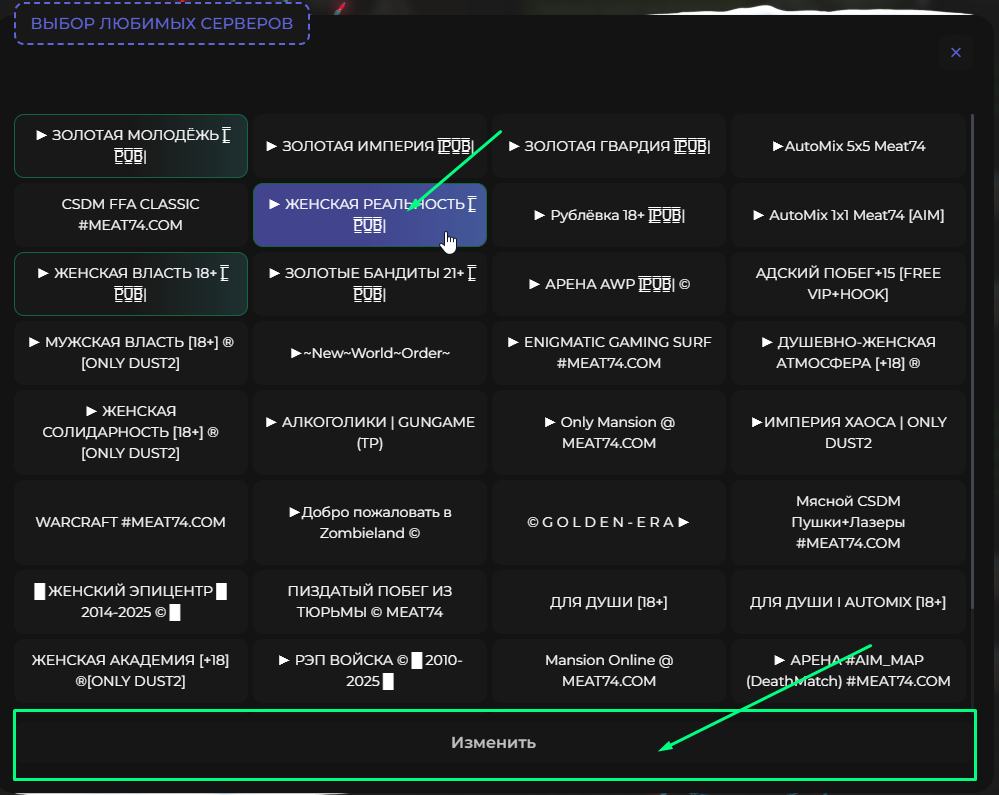Select the ENIGMATIC GAMING SURF server
The height and width of the screenshot is (795, 999).
(x=608, y=352)
